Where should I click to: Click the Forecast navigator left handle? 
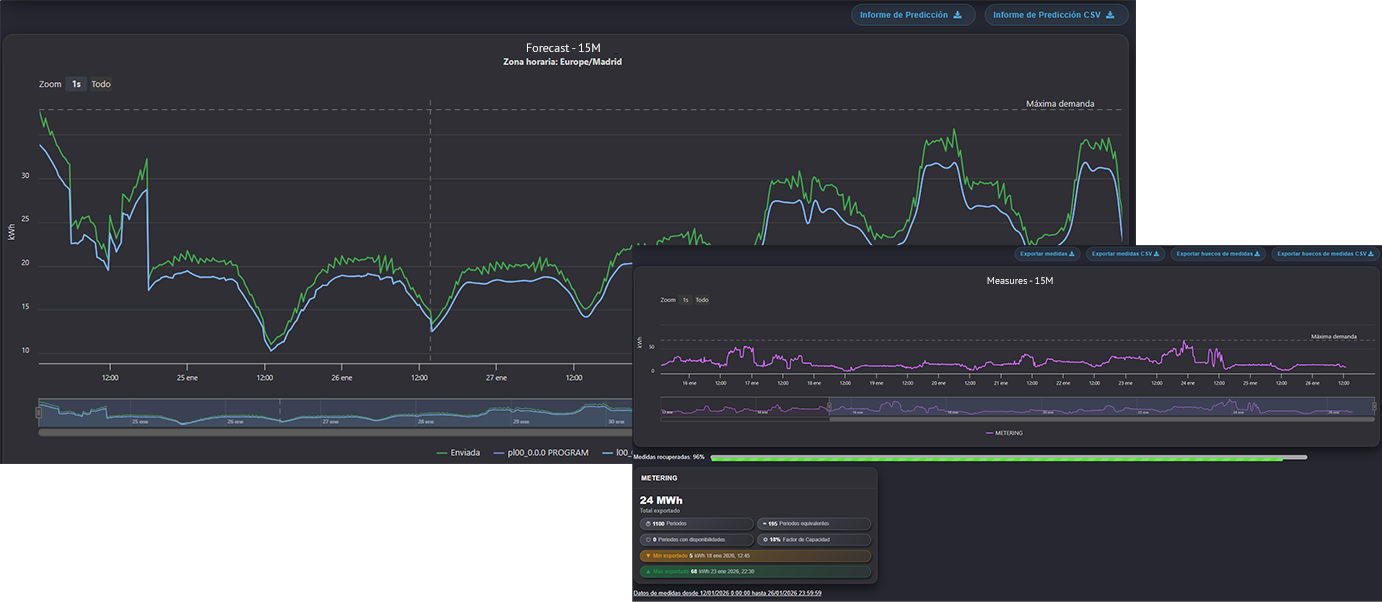40,411
